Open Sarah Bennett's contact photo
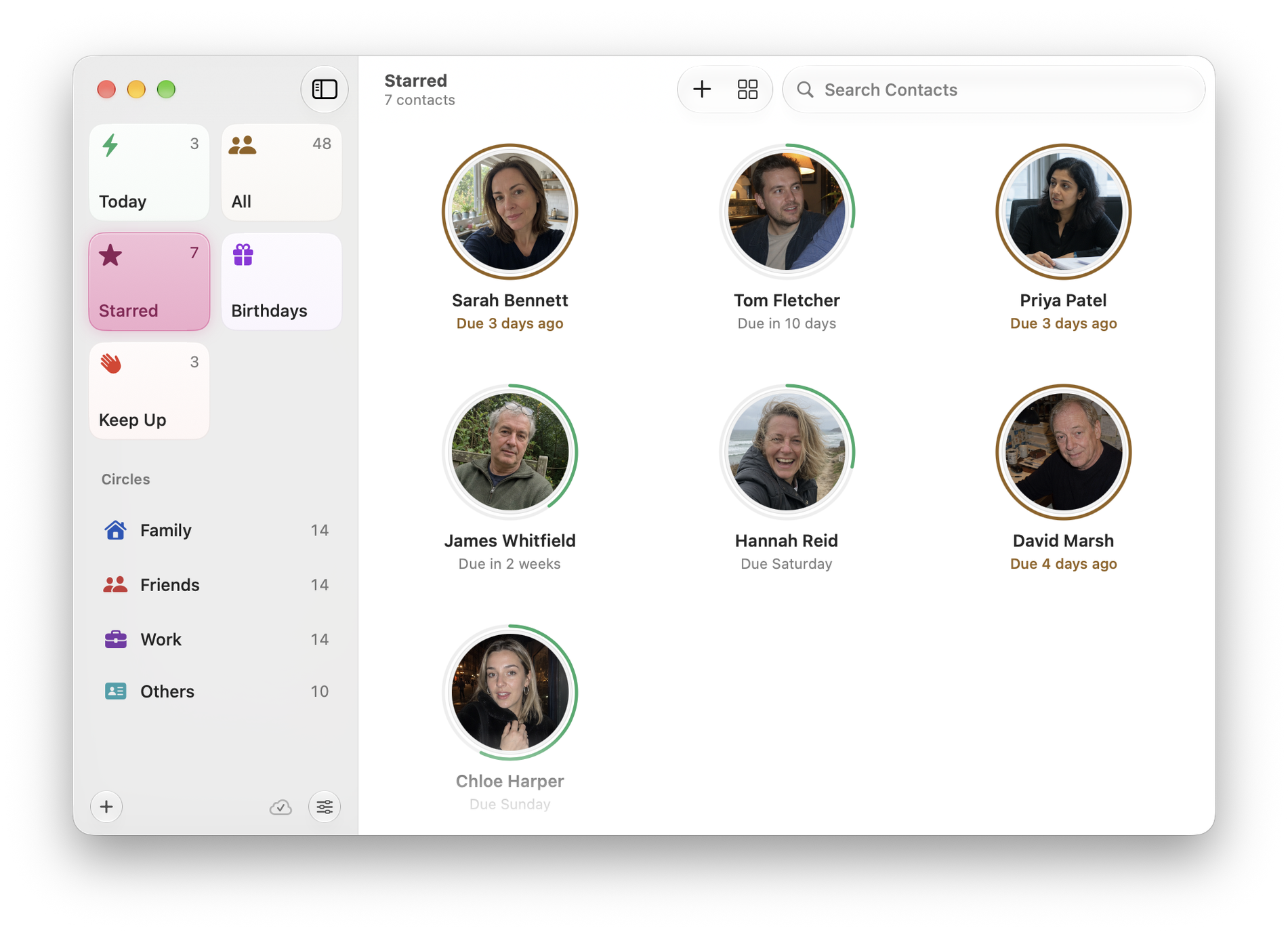 point(510,211)
